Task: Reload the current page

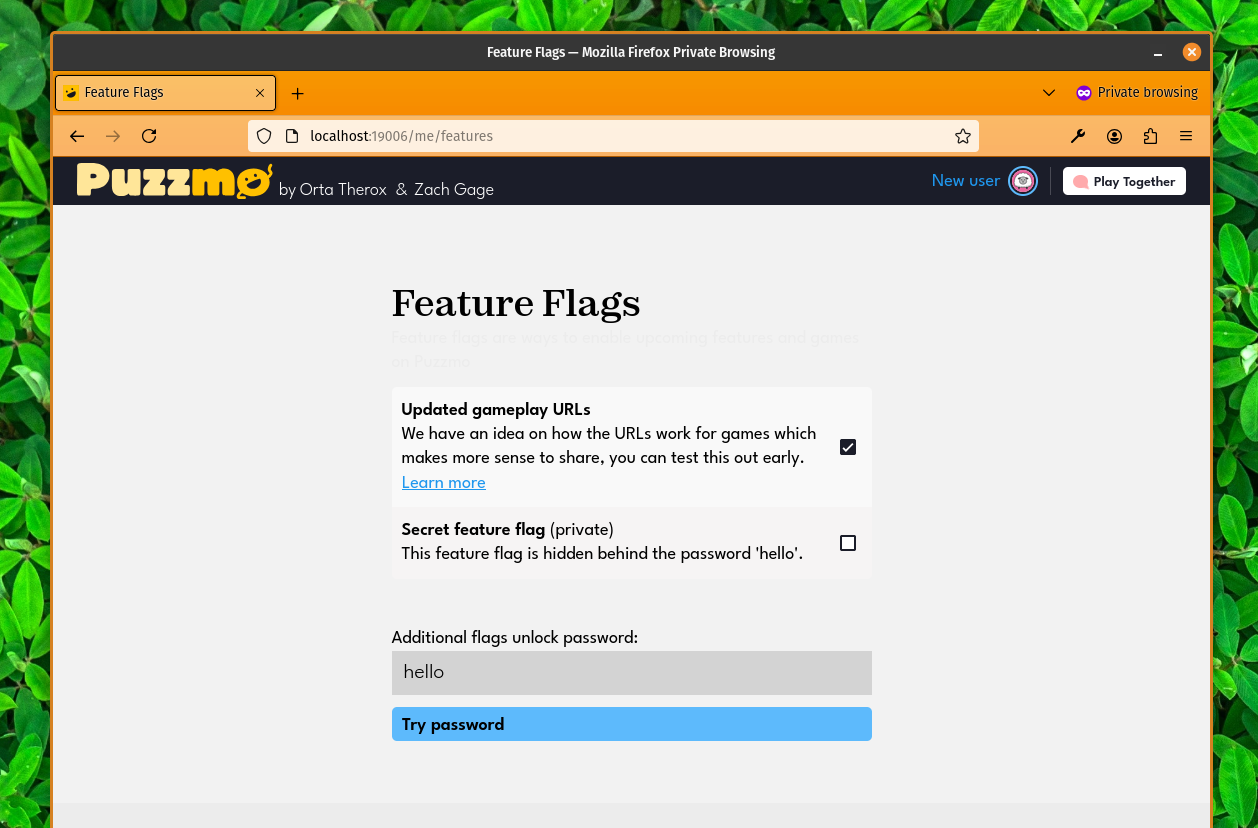Action: (149, 136)
